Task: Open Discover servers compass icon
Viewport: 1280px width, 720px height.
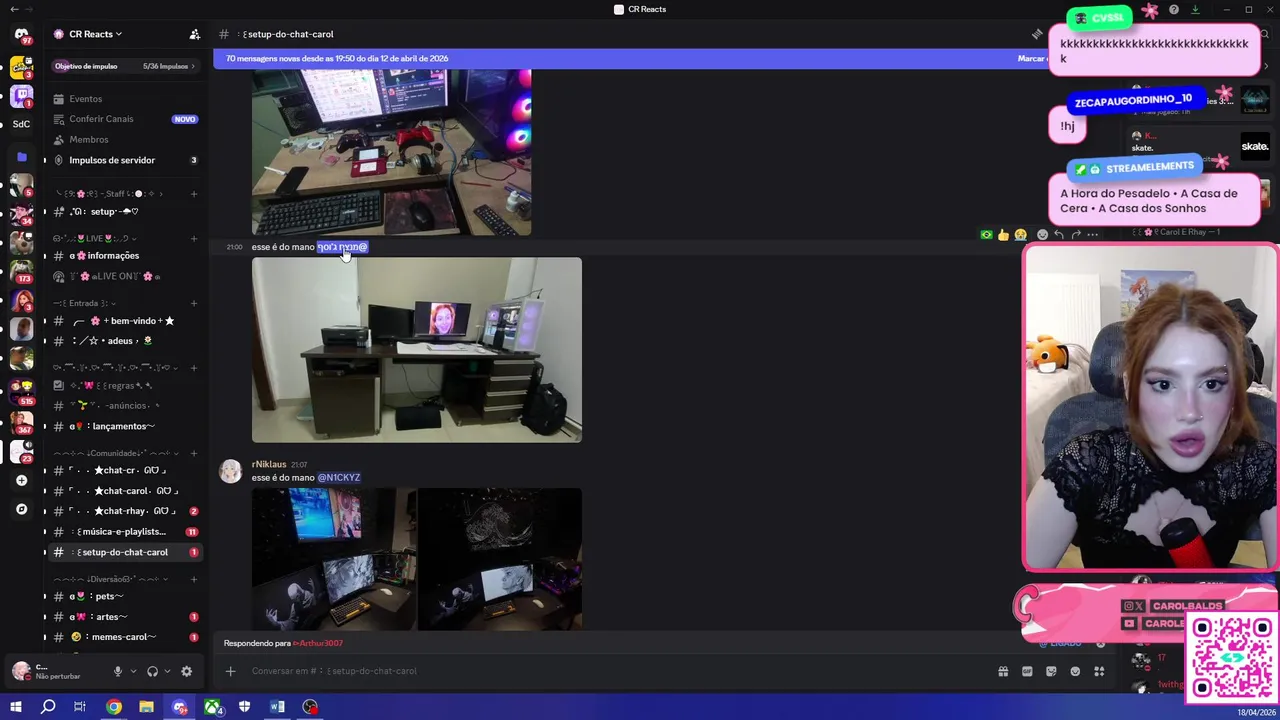Action: click(x=21, y=509)
